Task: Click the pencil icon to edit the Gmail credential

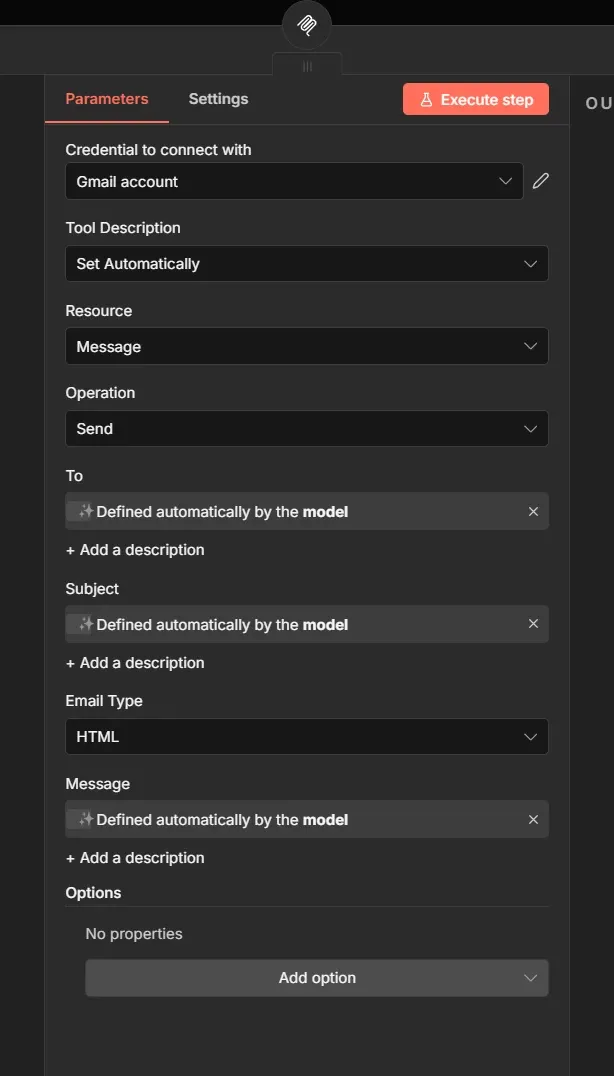Action: [540, 180]
